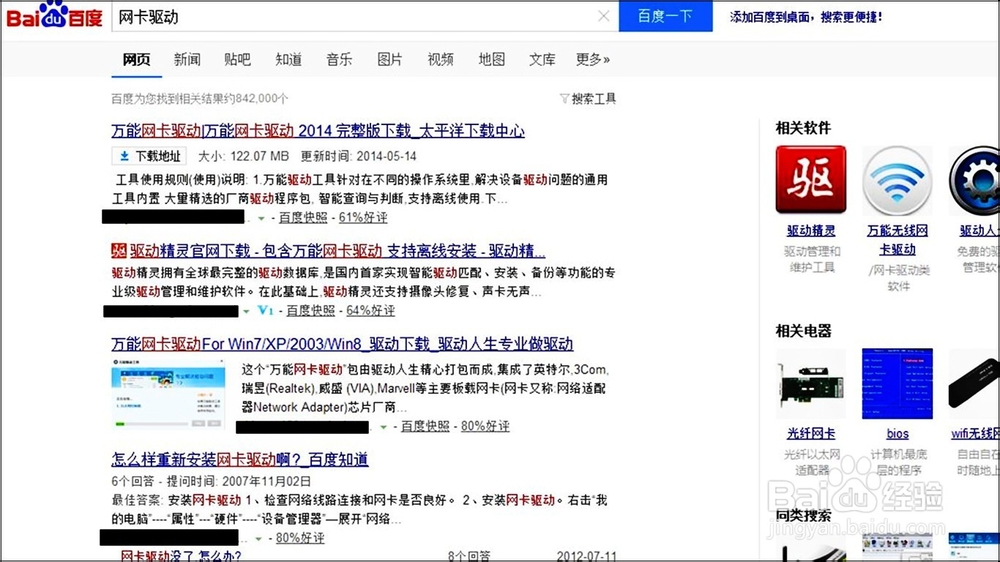Open 百度快照 of the 驱动人生 result
The height and width of the screenshot is (562, 1000).
(425, 426)
